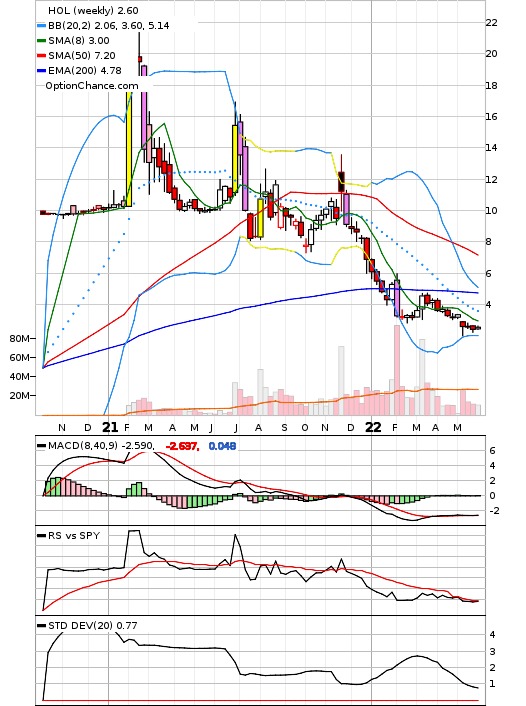Click the bold 22 year marker on time axis
Viewport: 526px width, 706px height.
click(x=373, y=427)
